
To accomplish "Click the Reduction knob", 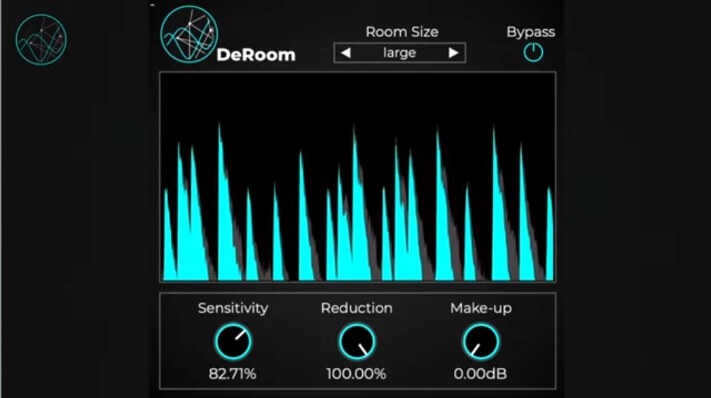I will [357, 341].
